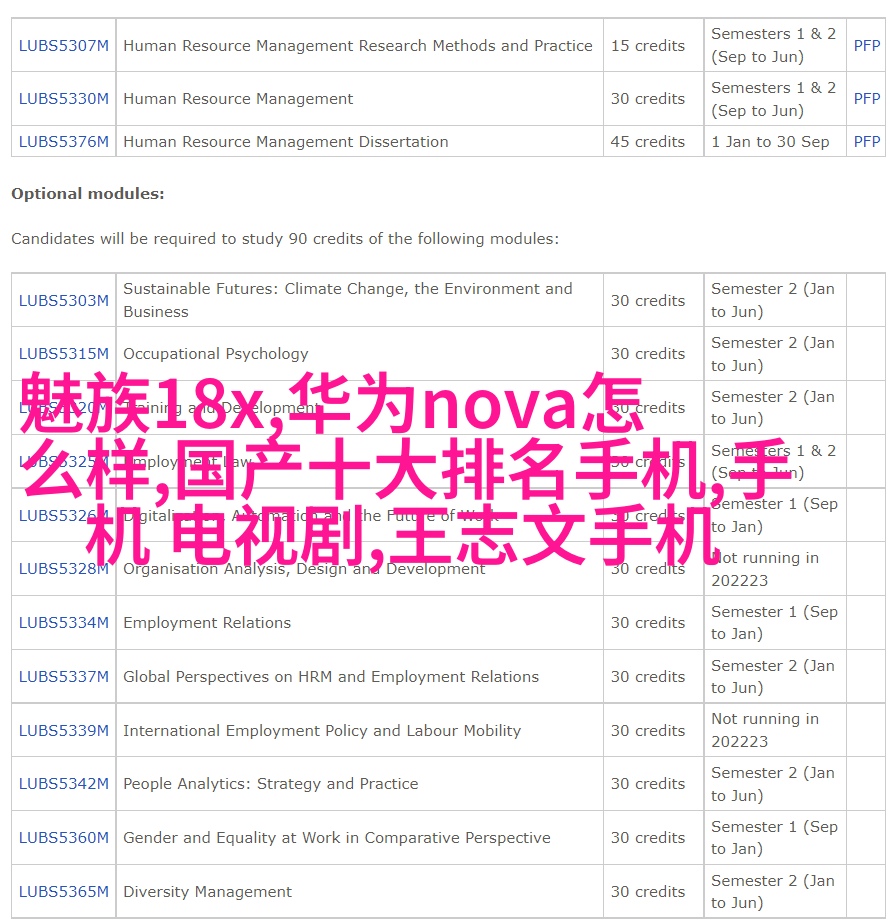The width and height of the screenshot is (895, 922).
Task: Open the LUBS5339M module link
Action: tap(64, 730)
